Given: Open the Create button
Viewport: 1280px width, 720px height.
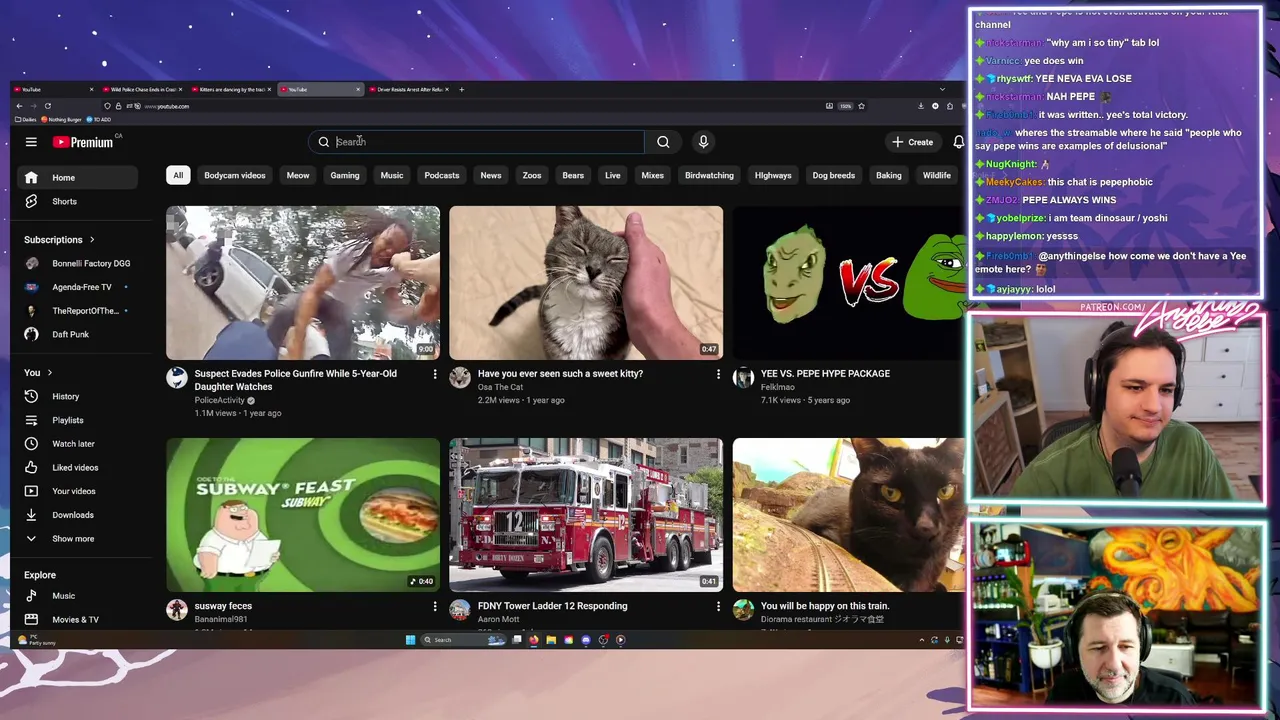Looking at the screenshot, I should point(913,142).
